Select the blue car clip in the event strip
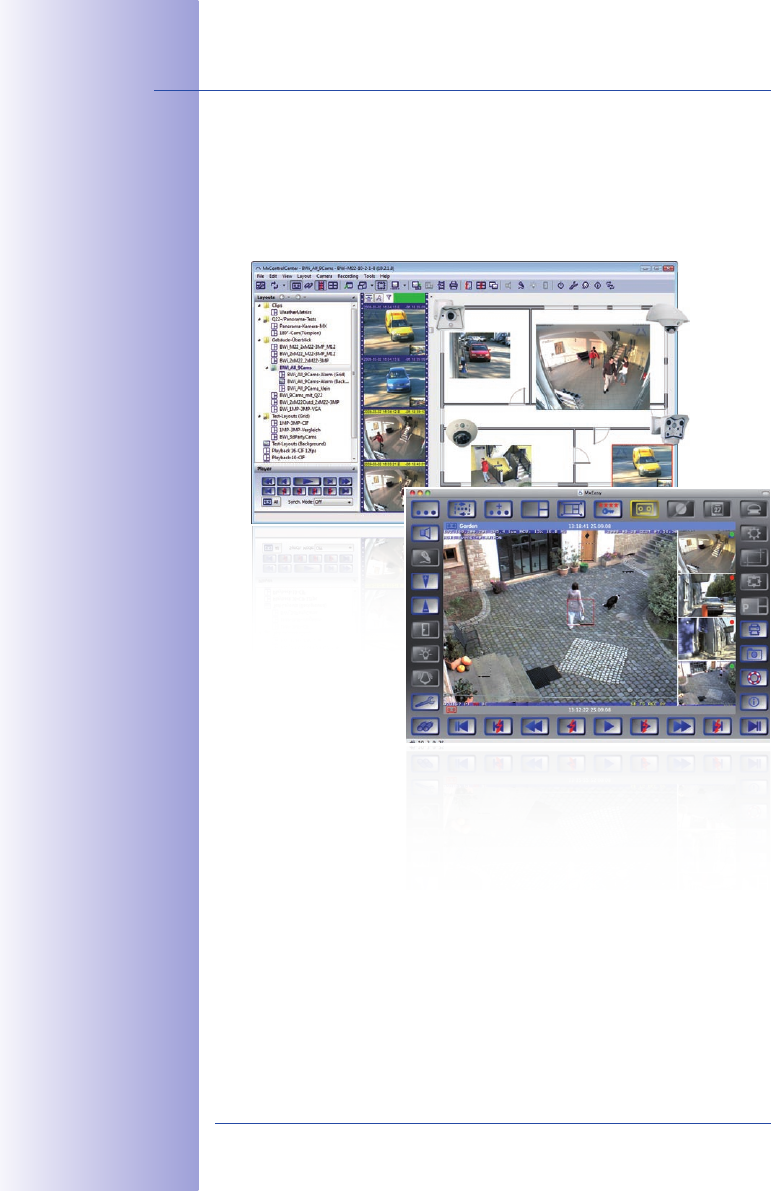The height and width of the screenshot is (1191, 776). click(x=394, y=384)
